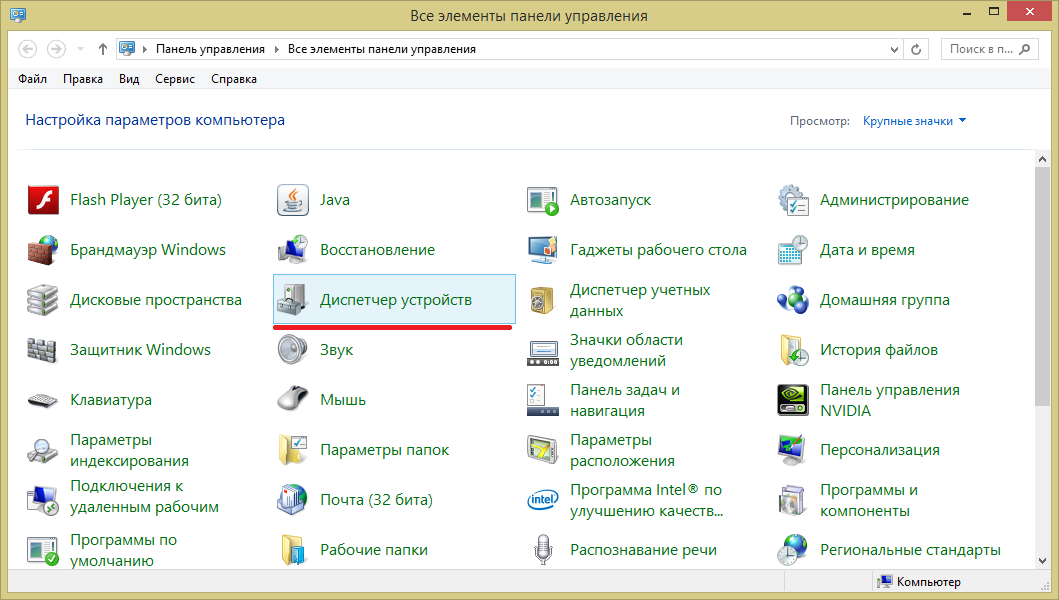Open the Панель управления NVIDIA icon

click(793, 400)
